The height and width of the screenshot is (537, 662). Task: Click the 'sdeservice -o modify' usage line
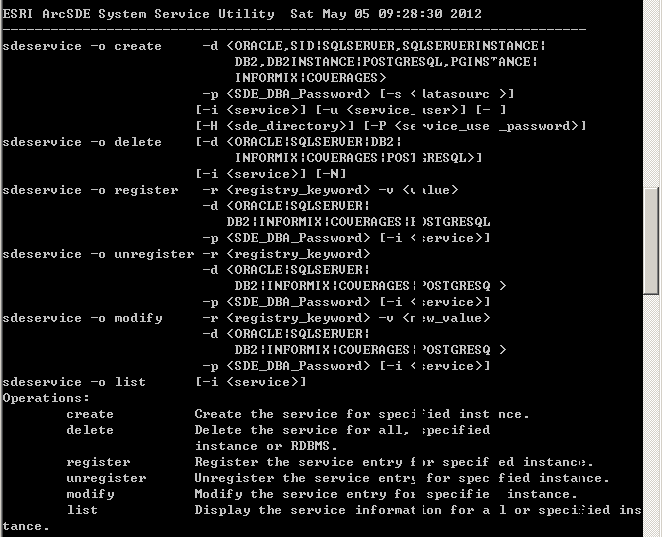click(82, 318)
